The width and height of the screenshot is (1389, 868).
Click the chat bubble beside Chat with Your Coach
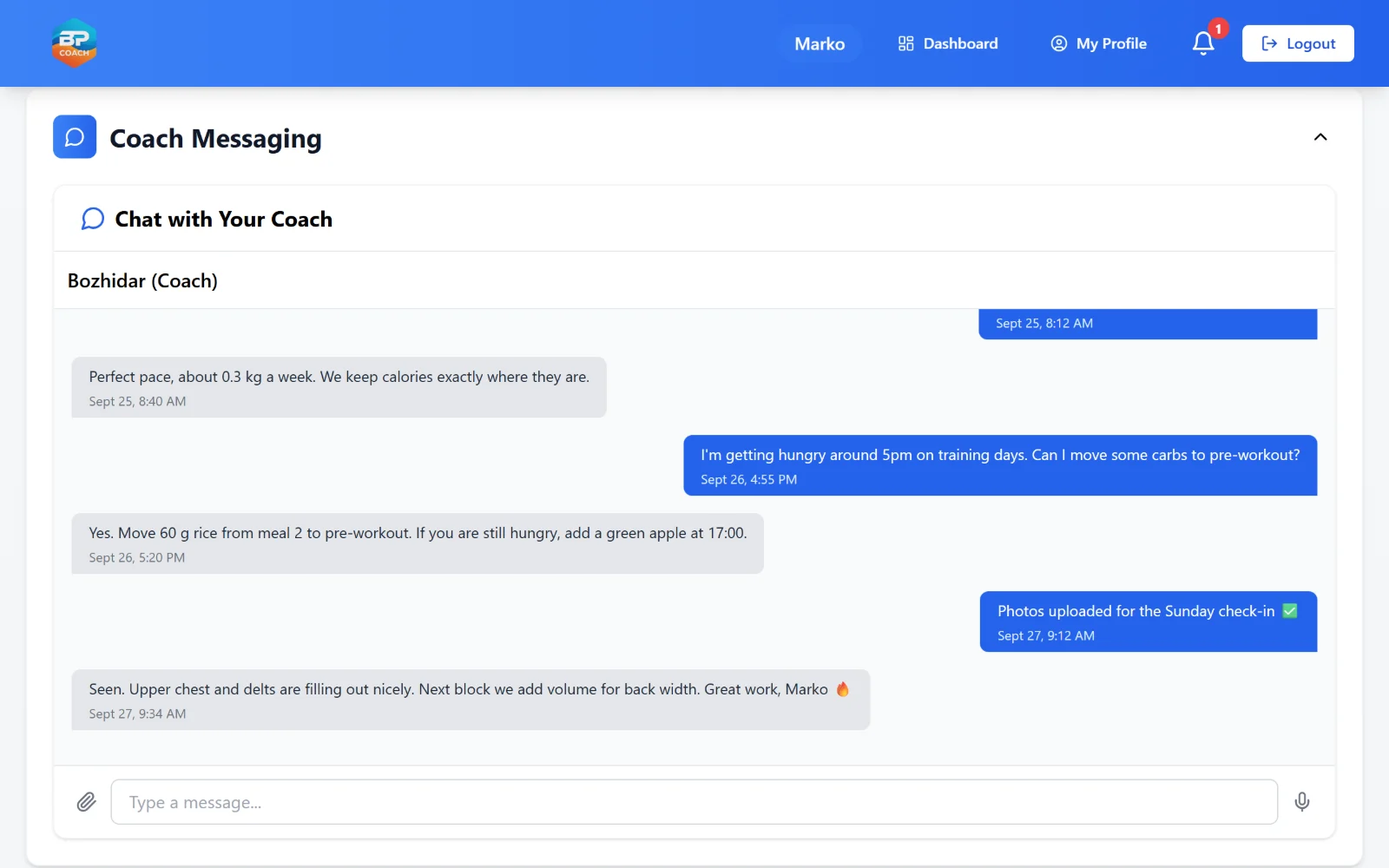(x=93, y=219)
